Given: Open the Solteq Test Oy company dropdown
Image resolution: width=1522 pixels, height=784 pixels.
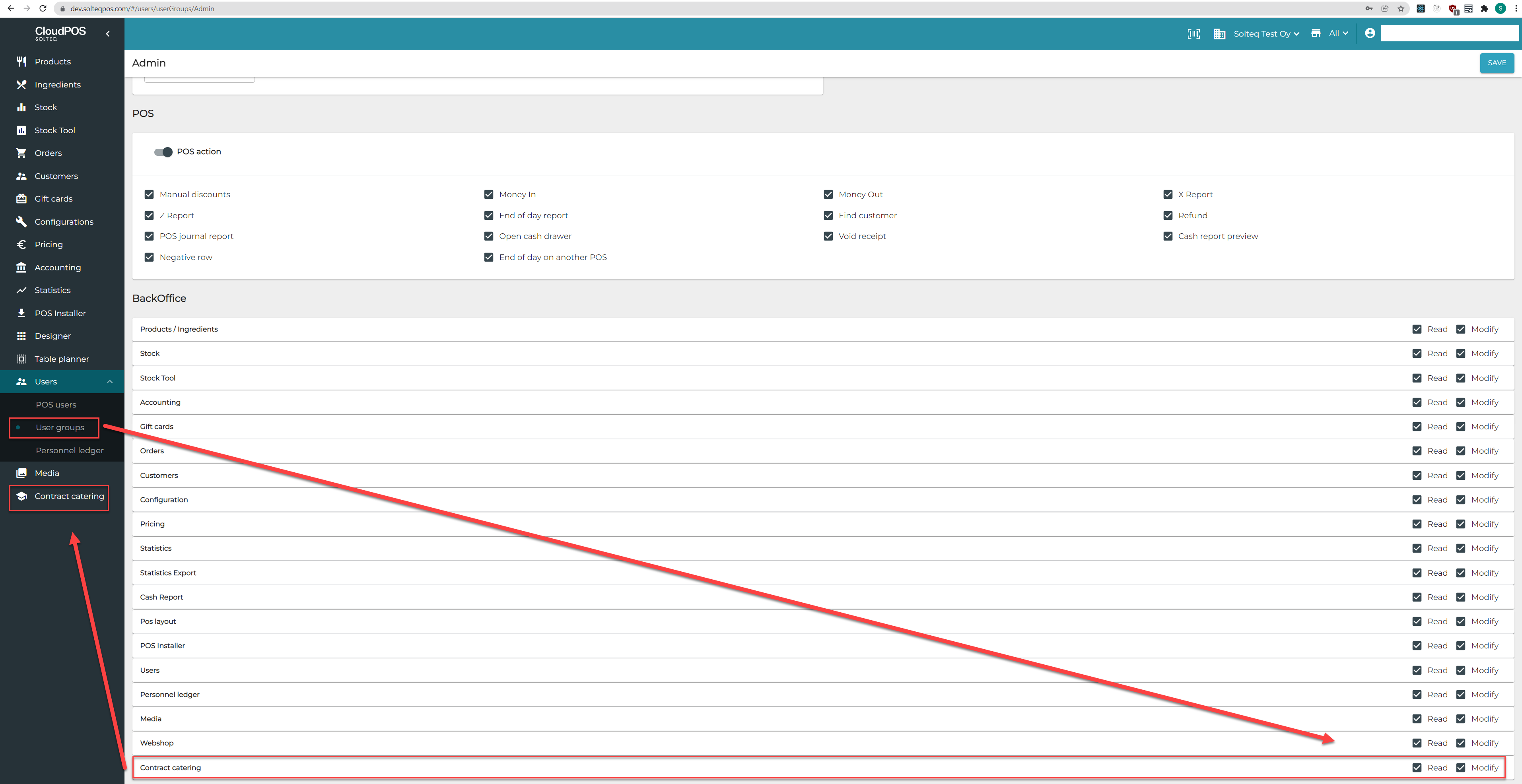Looking at the screenshot, I should pos(1265,34).
